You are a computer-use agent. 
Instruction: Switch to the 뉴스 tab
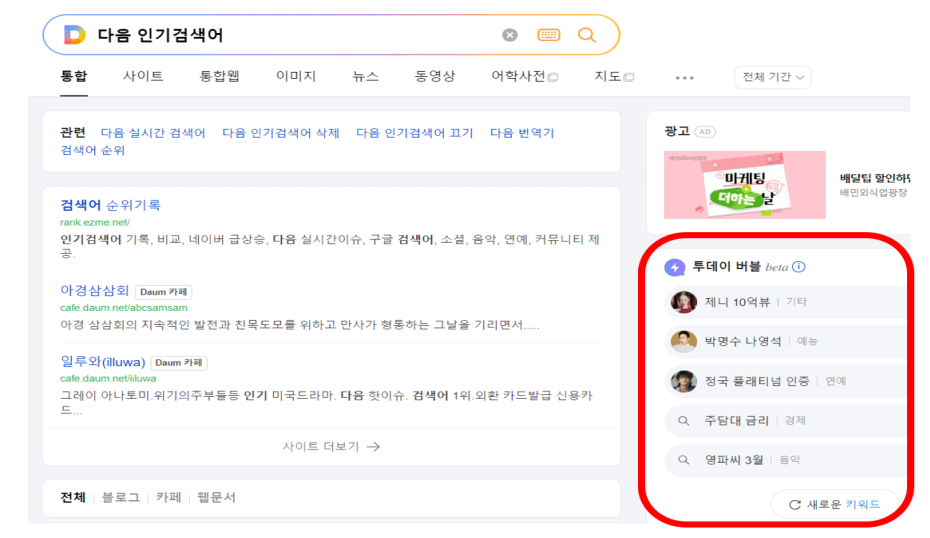pyautogui.click(x=365, y=77)
